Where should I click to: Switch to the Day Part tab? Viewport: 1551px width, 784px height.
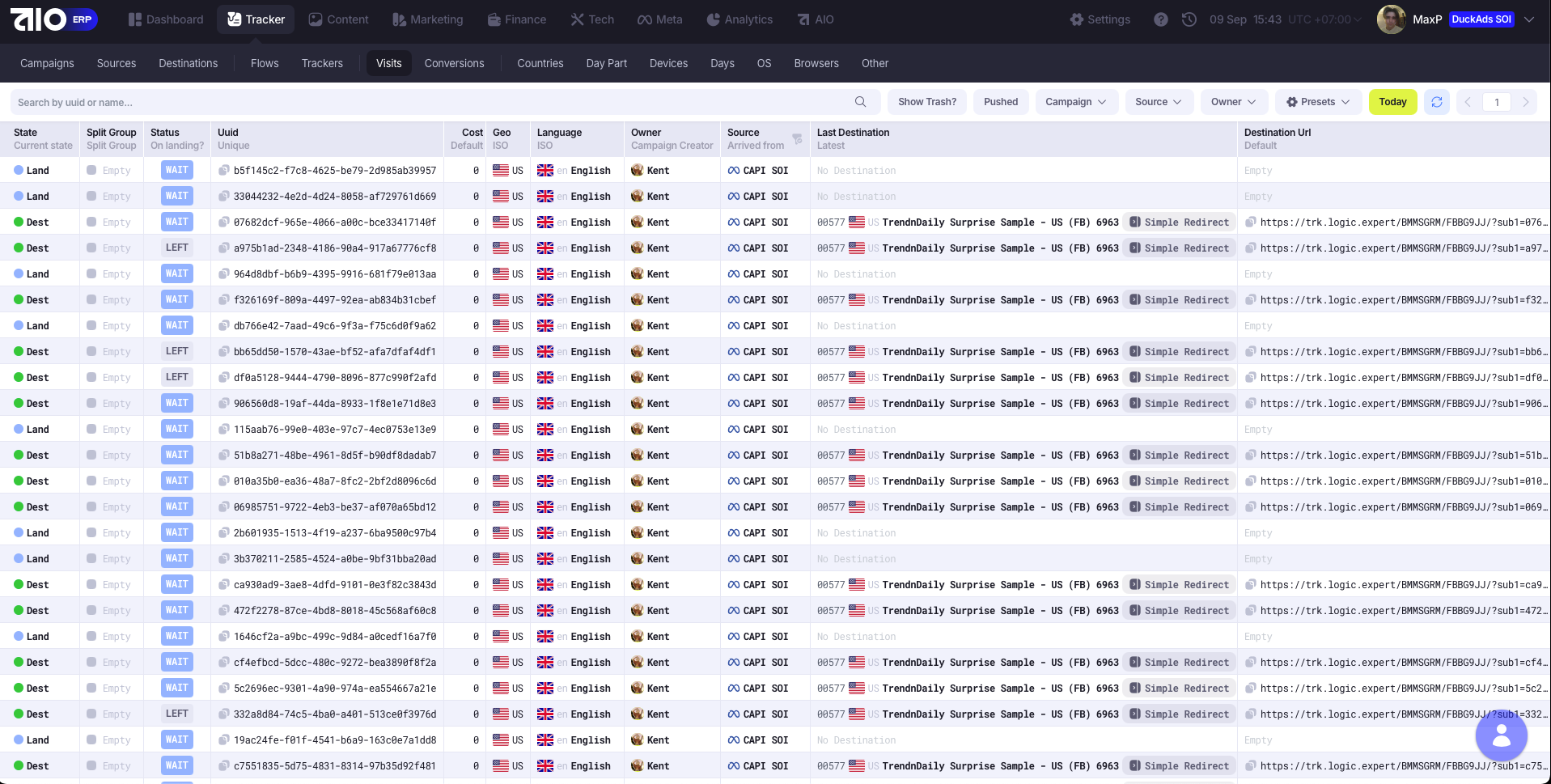coord(606,63)
